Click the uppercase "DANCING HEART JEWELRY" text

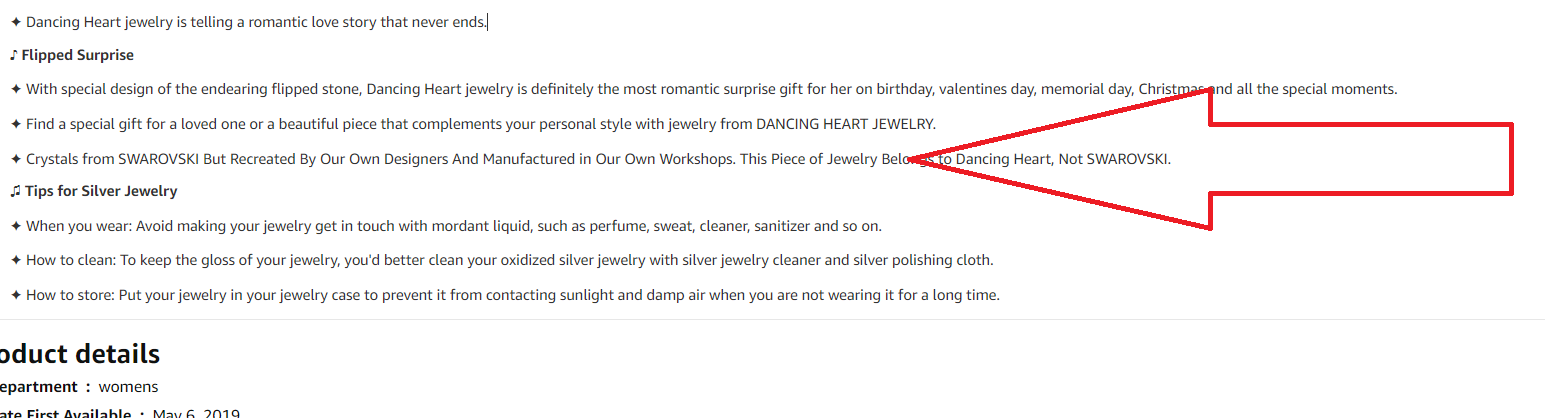point(845,124)
